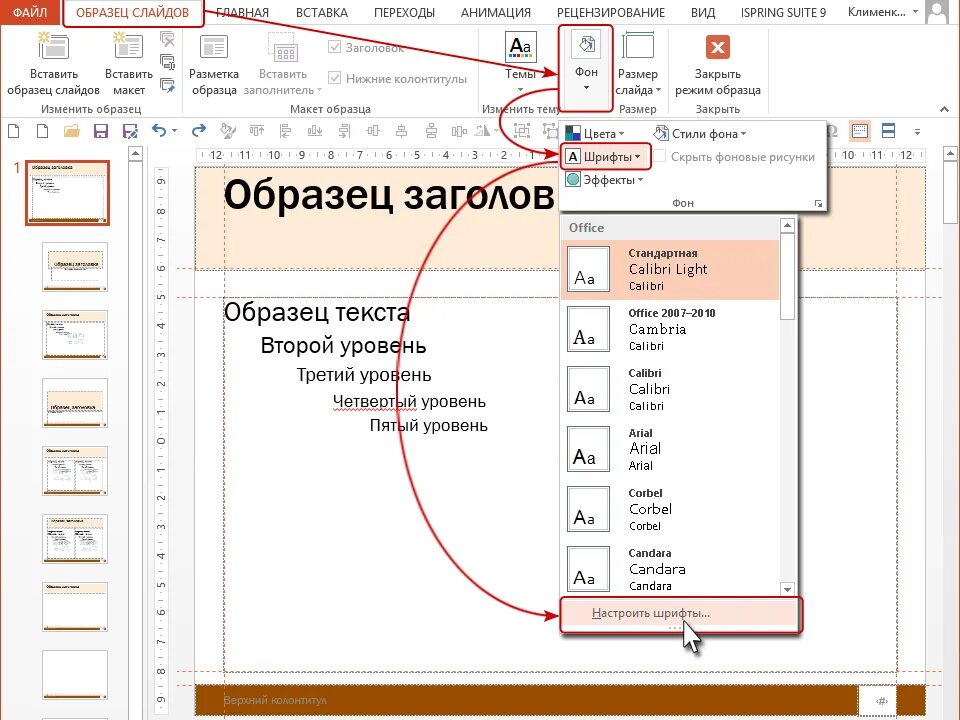
Task: Click the Align Top icon
Action: pos(257,130)
